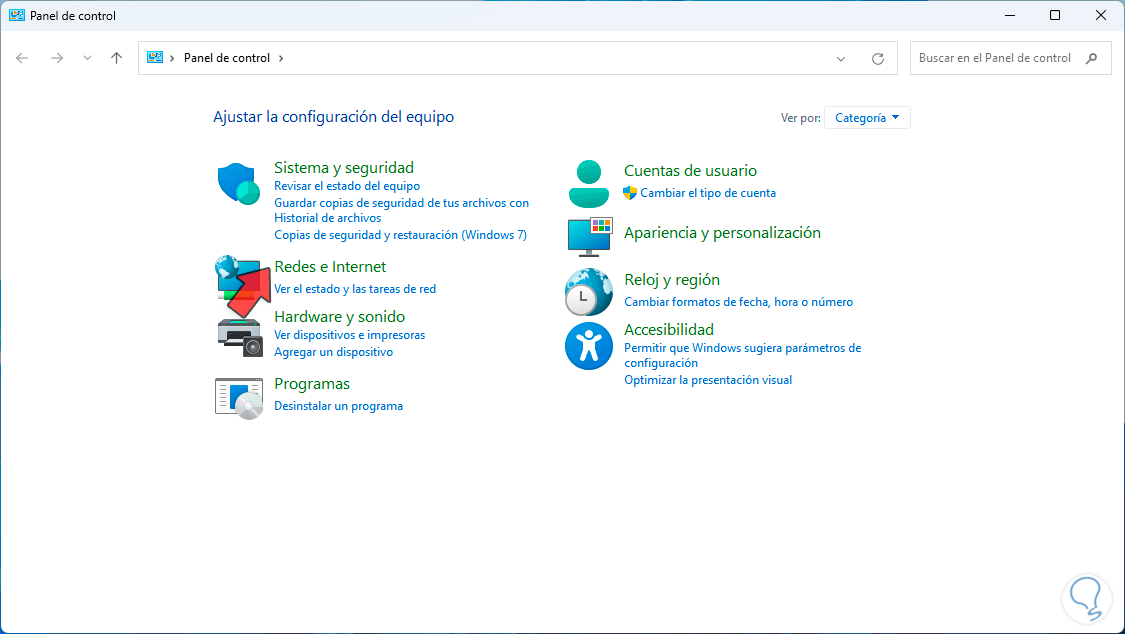
Task: Click Desinstalar un programa
Action: (x=339, y=406)
